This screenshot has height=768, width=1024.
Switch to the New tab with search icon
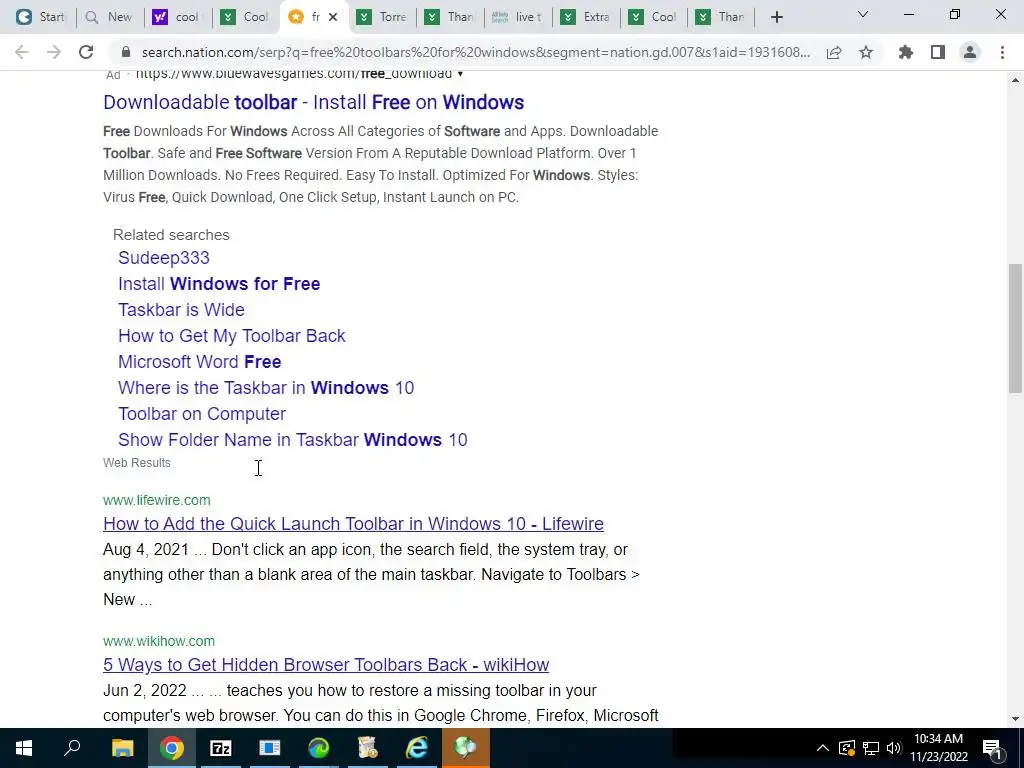pos(109,17)
